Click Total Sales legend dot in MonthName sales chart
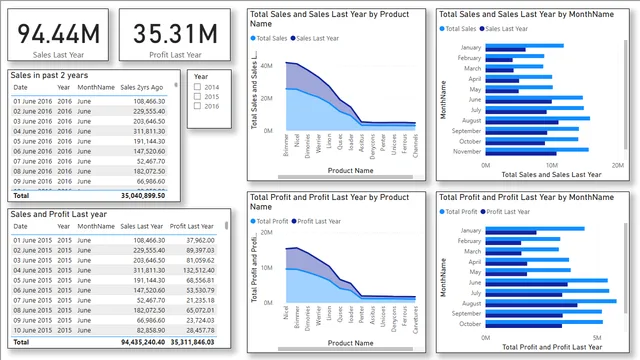 [x=442, y=29]
